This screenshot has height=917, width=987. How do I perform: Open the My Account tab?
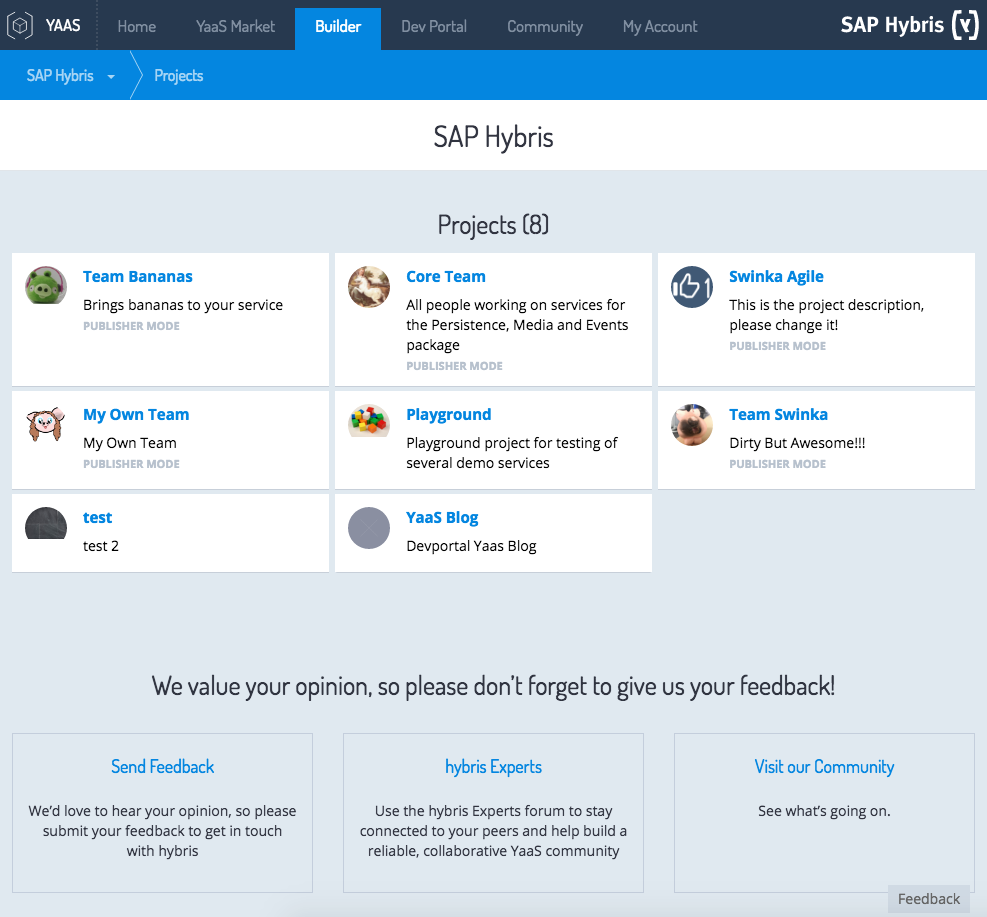660,26
